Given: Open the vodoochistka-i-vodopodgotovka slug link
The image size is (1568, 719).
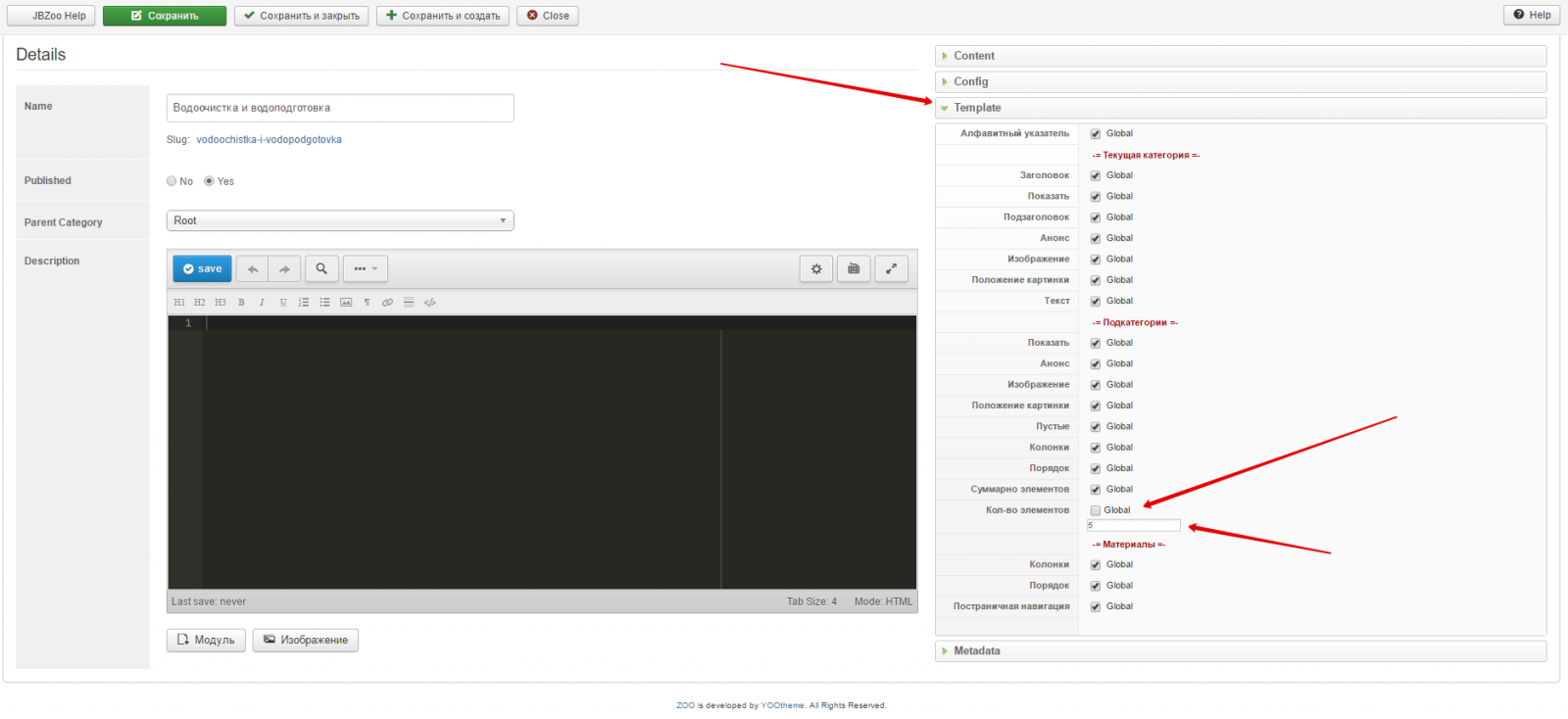Looking at the screenshot, I should [269, 140].
